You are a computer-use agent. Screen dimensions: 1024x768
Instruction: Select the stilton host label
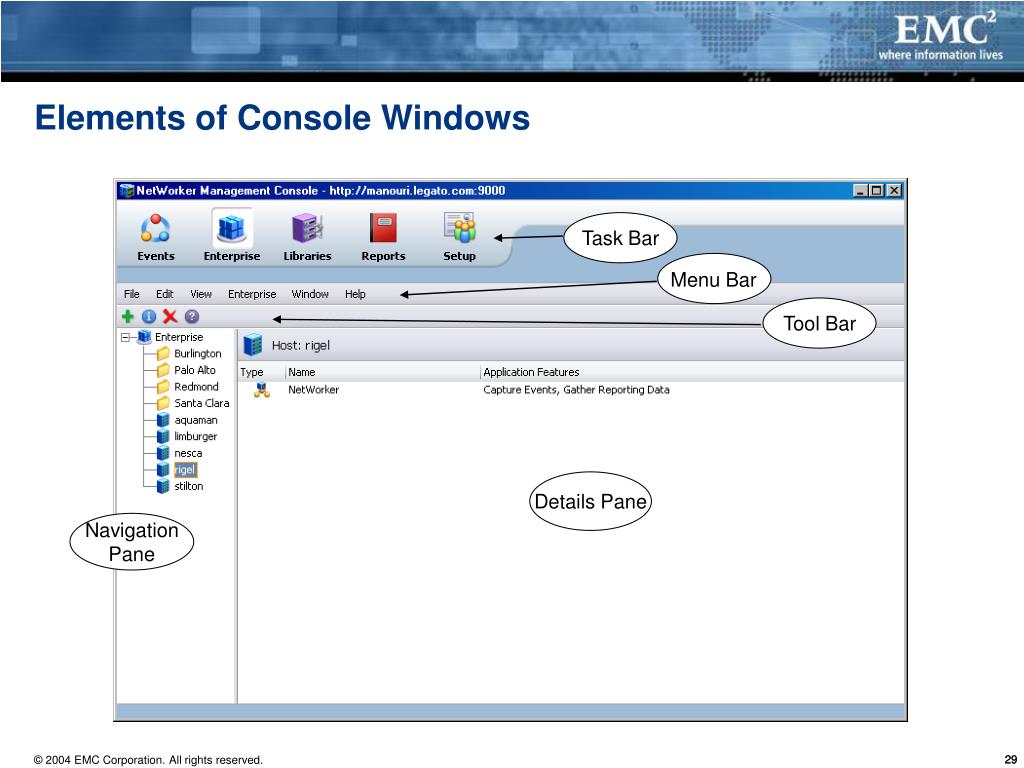point(189,487)
